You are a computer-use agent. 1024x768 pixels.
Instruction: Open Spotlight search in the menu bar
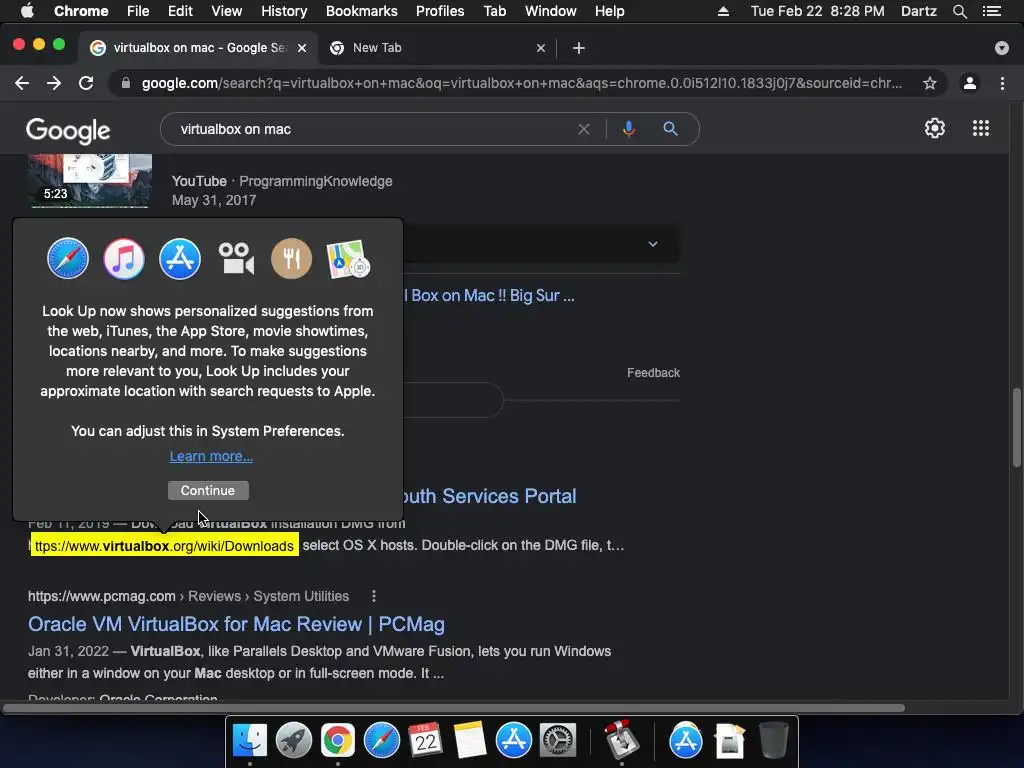pos(959,11)
